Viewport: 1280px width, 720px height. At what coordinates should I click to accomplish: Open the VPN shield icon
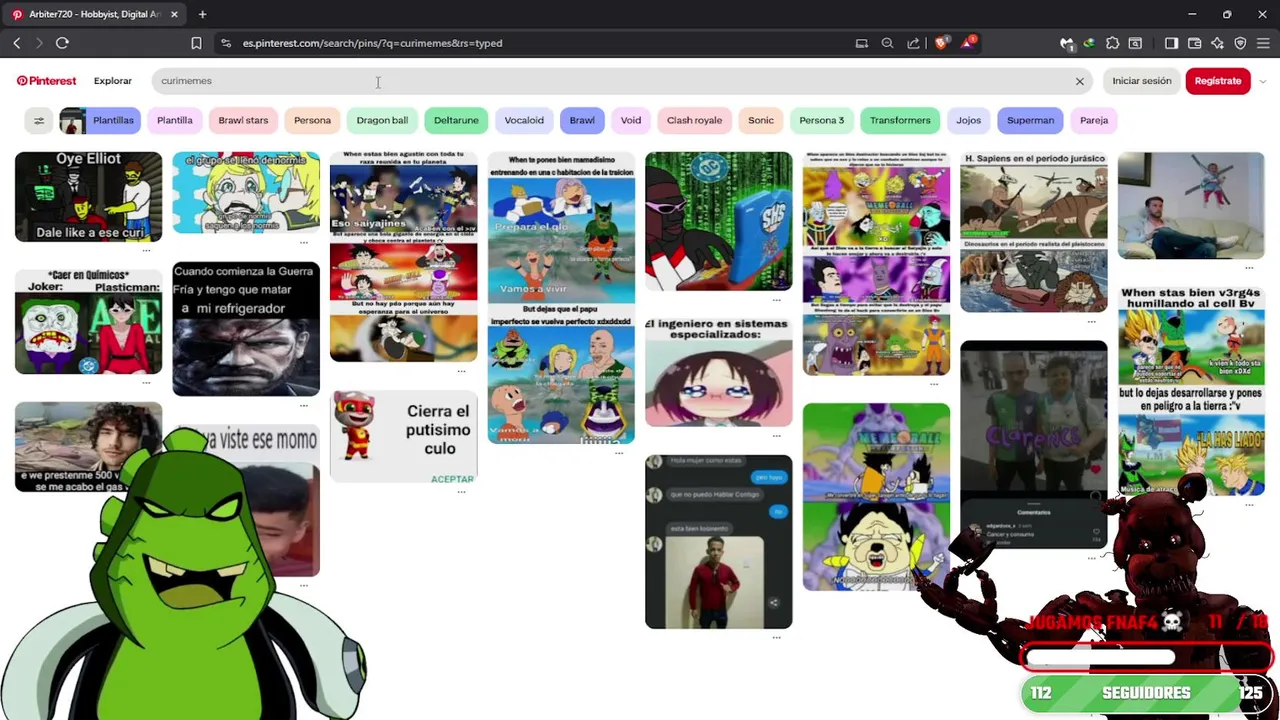1240,43
